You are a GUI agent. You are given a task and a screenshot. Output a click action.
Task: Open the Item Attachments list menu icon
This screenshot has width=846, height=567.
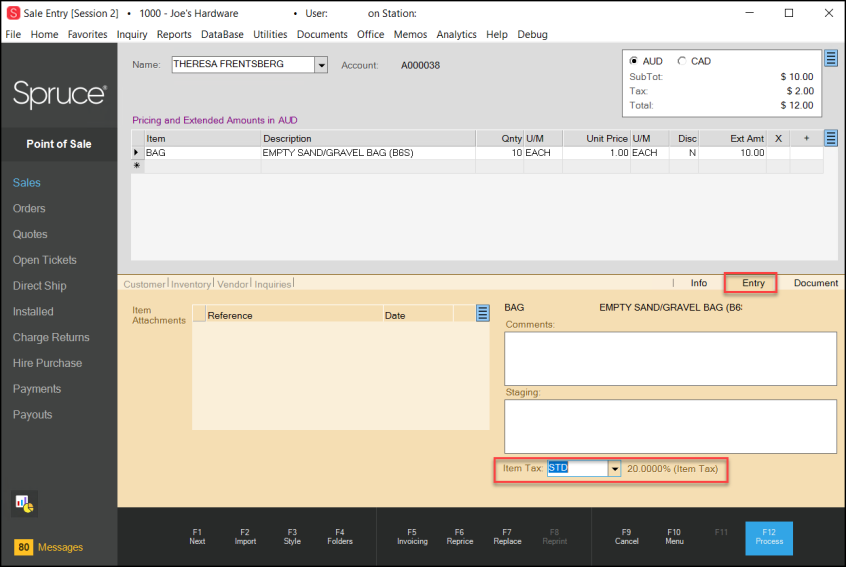[x=483, y=313]
